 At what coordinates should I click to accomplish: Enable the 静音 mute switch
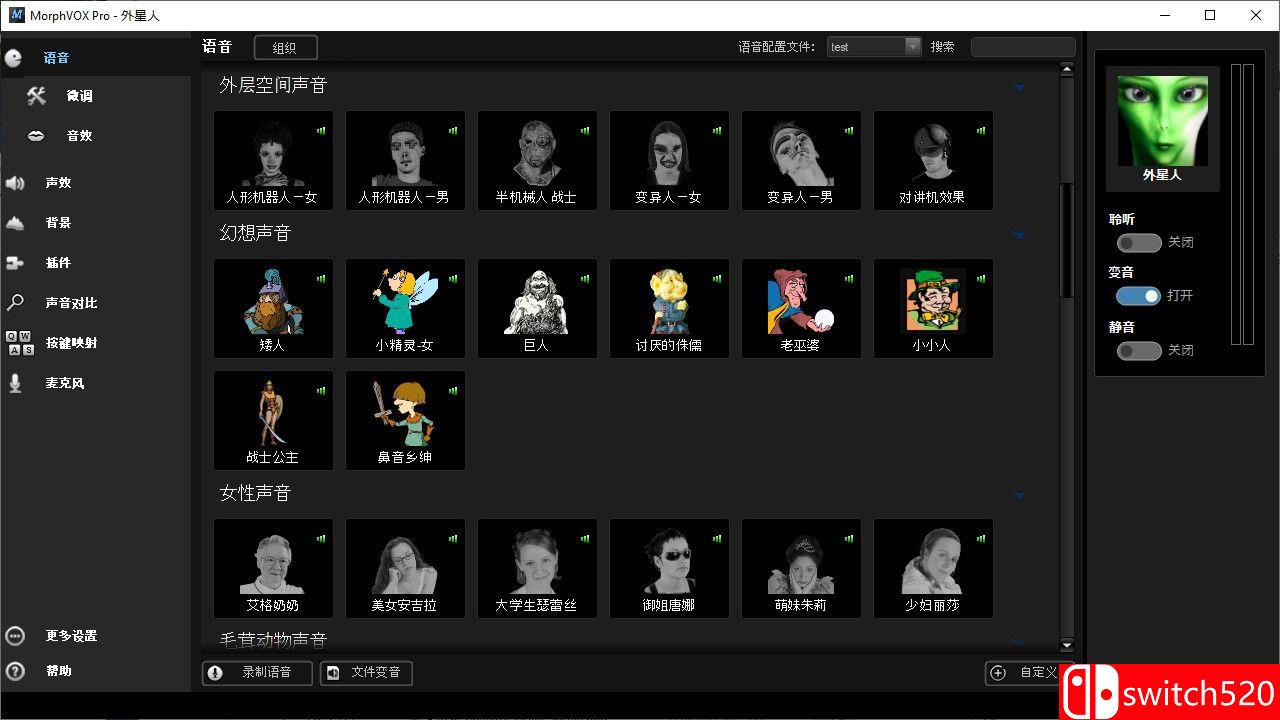point(1139,350)
